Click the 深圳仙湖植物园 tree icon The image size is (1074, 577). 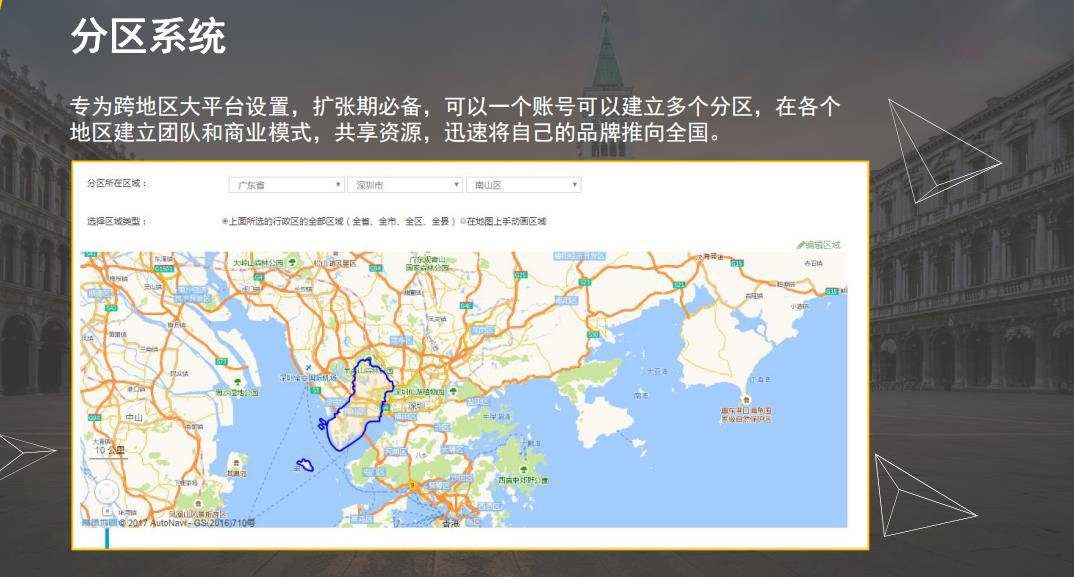point(453,391)
